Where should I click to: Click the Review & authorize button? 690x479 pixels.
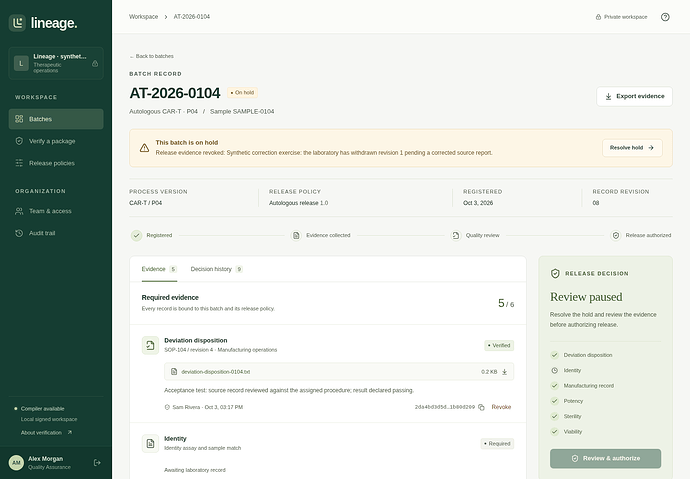[606, 459]
